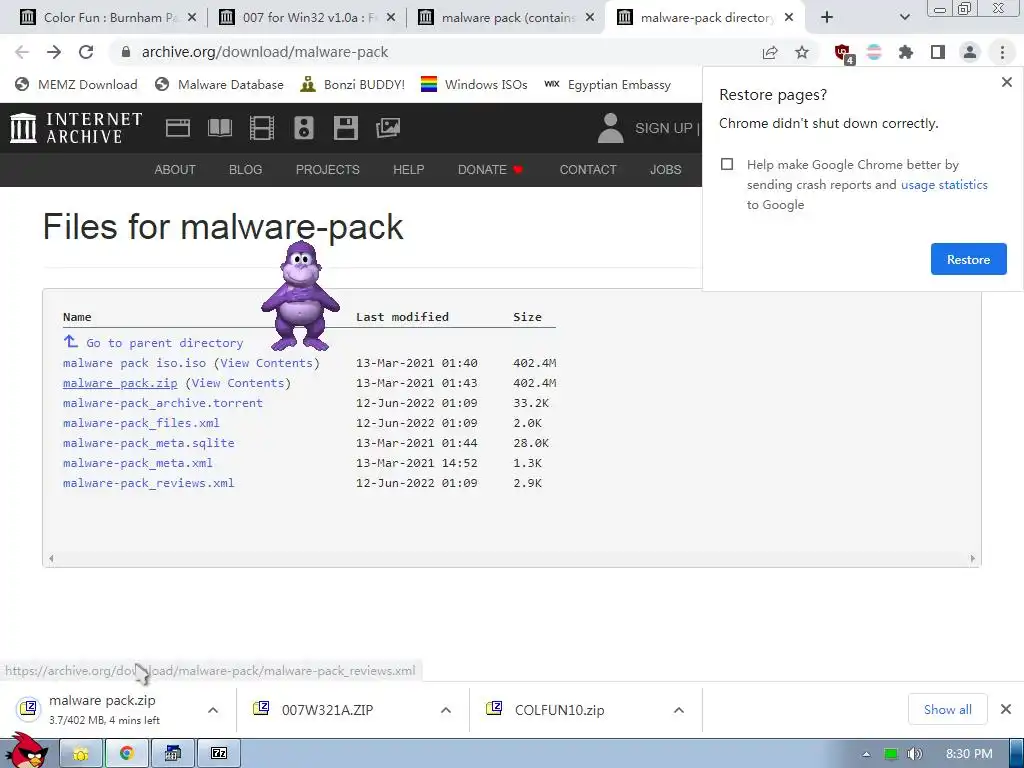Click the horizontal scrollbar right arrow

coord(972,558)
